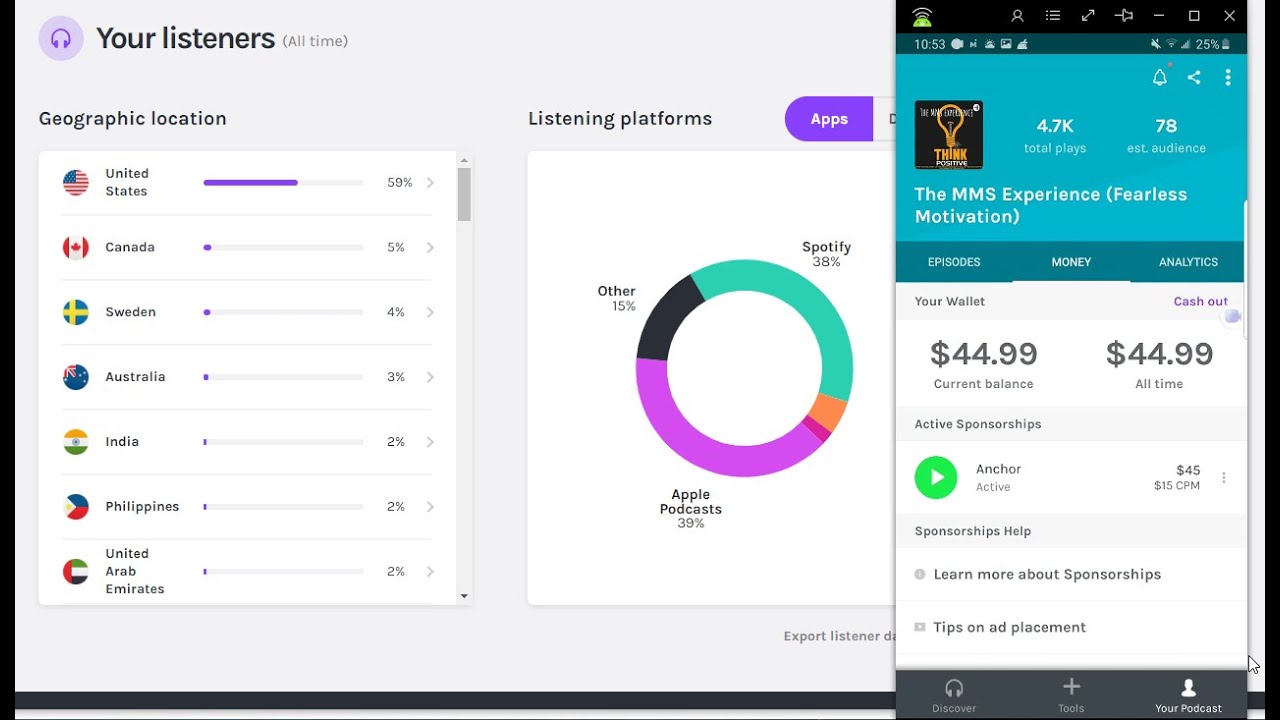1280x720 pixels.
Task: Click the podcast title The MMS Experience
Action: tap(1050, 205)
